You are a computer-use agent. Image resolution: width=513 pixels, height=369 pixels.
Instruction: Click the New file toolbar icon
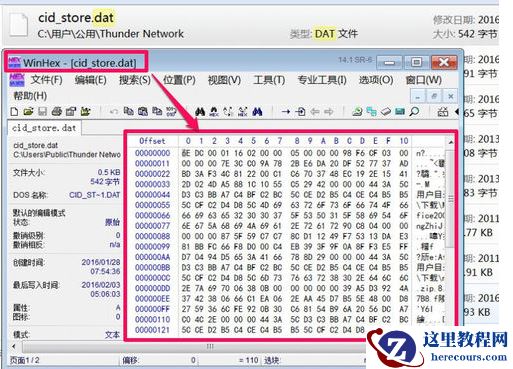[14, 111]
